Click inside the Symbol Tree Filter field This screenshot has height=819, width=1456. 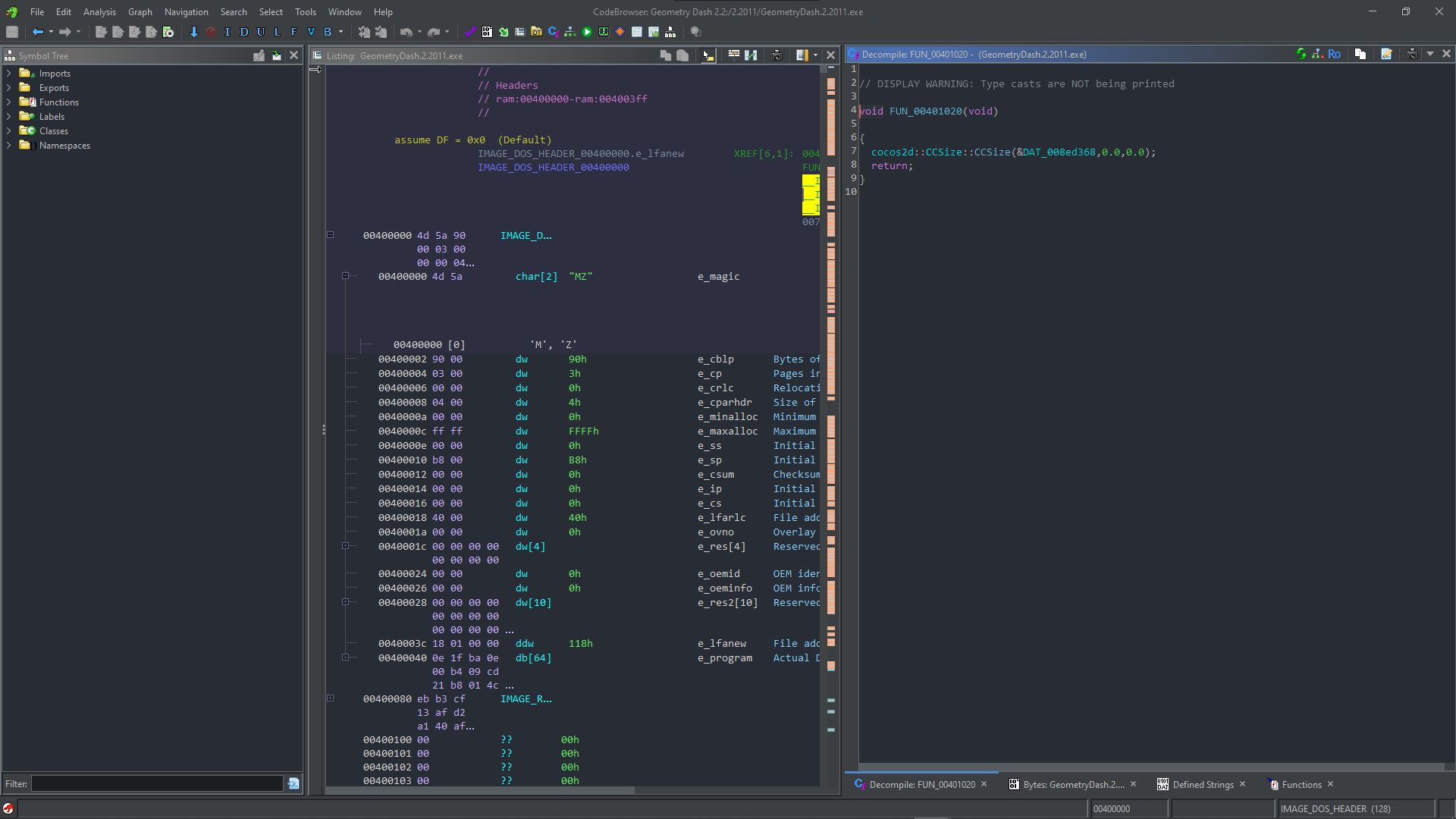[x=157, y=783]
